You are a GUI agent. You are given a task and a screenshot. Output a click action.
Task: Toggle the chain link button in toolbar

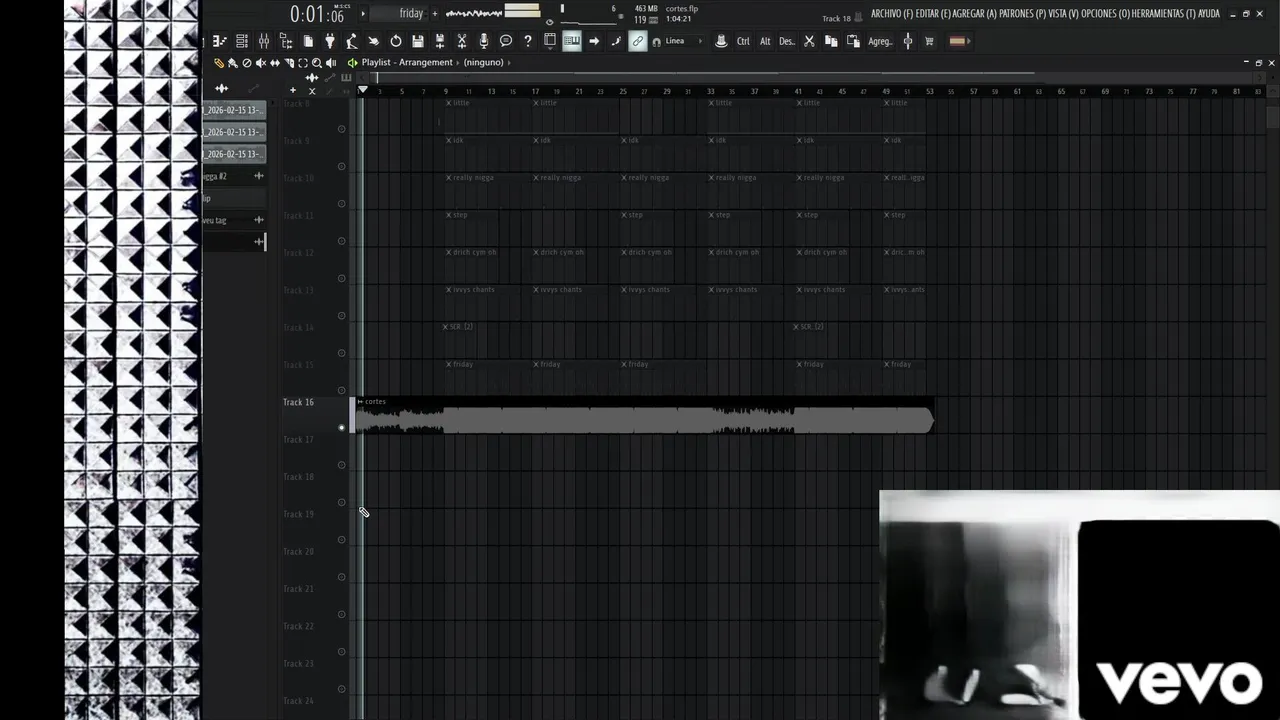[x=638, y=41]
